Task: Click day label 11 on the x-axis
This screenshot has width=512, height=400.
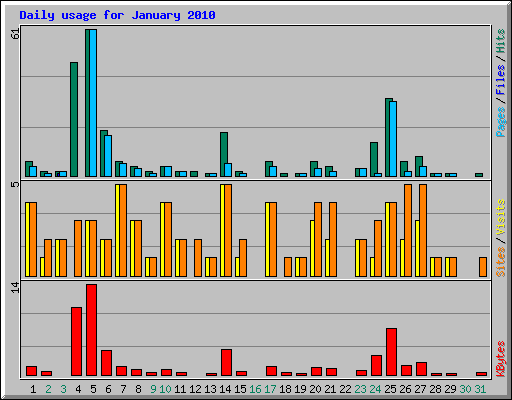Action: pyautogui.click(x=180, y=389)
